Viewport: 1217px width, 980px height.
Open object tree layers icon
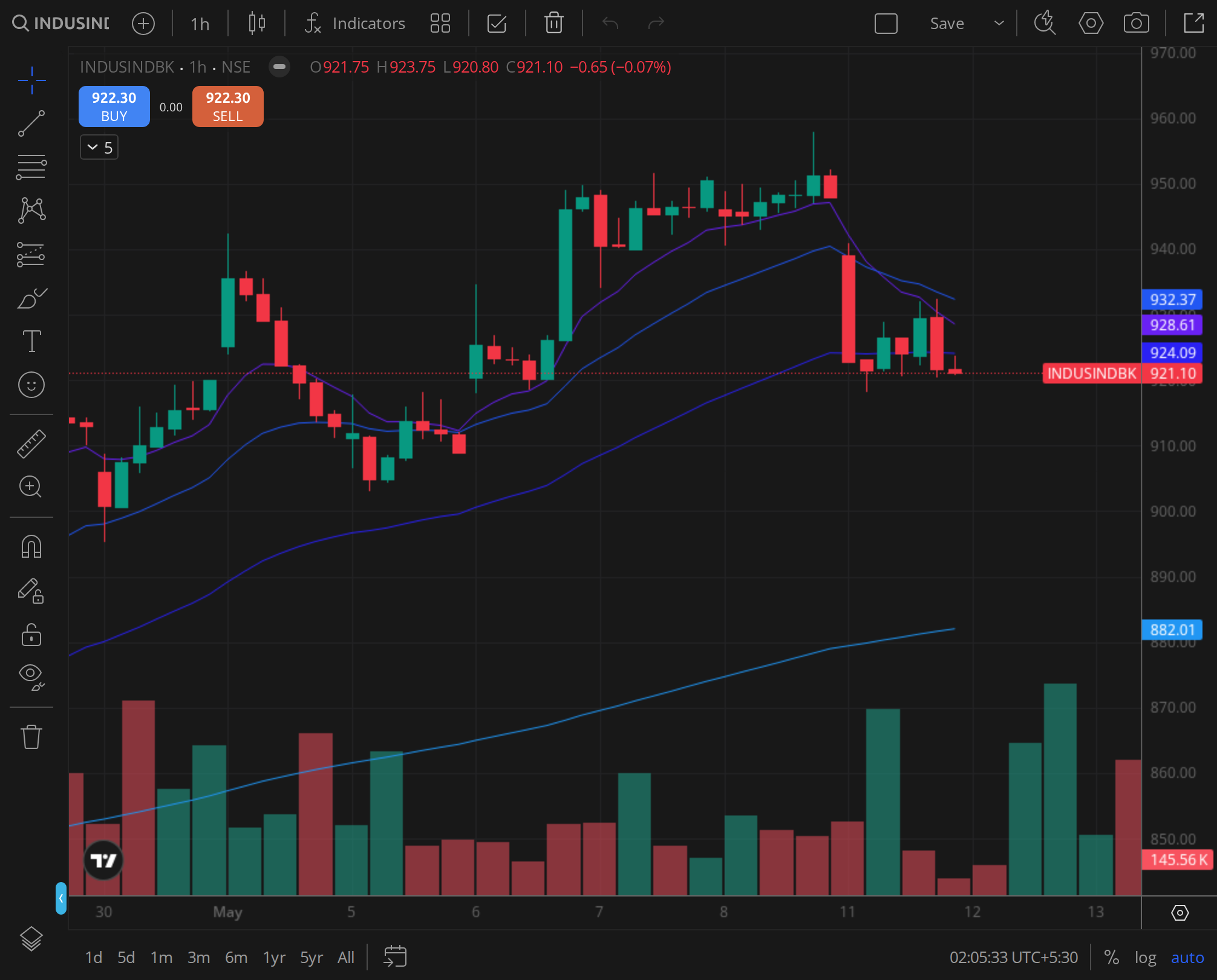click(x=31, y=939)
